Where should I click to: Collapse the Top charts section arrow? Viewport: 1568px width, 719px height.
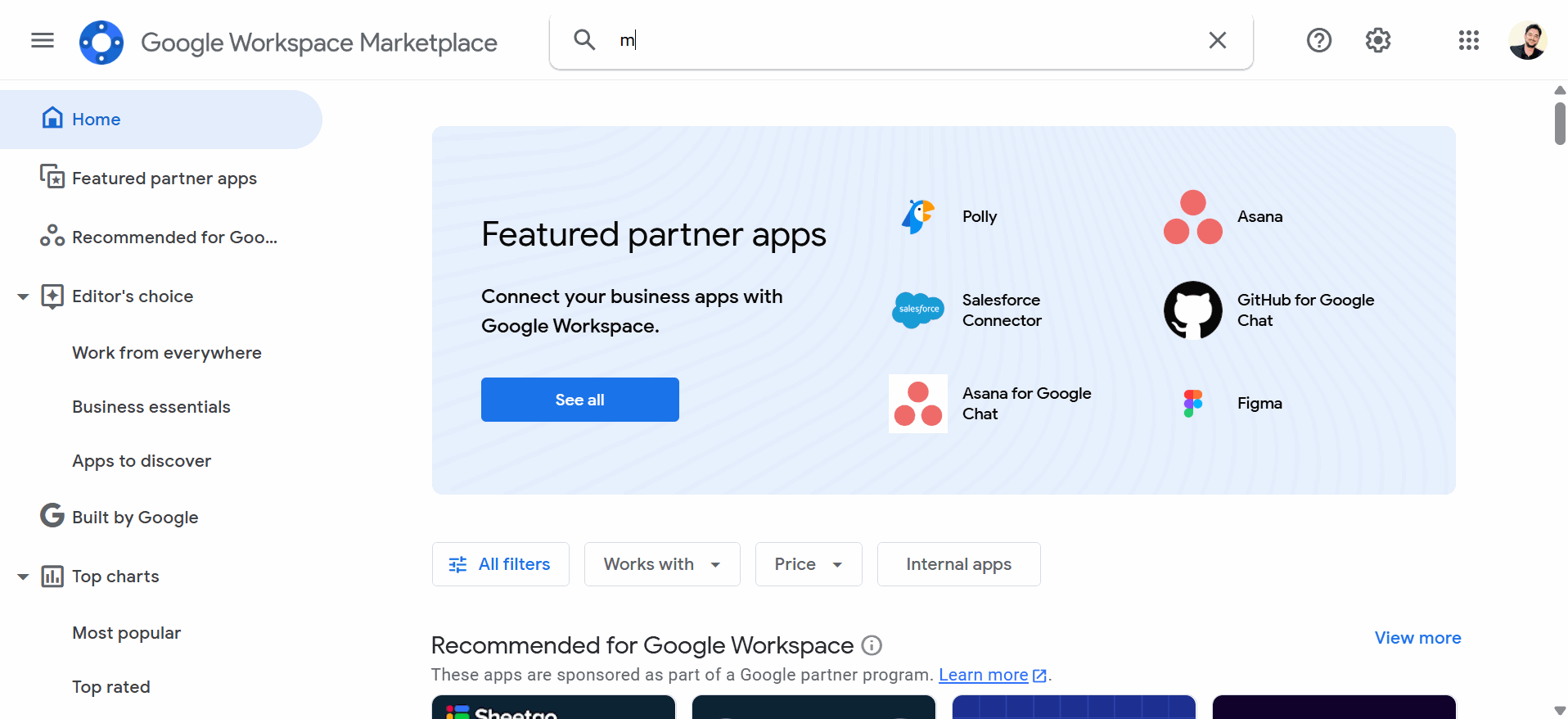pyautogui.click(x=23, y=577)
